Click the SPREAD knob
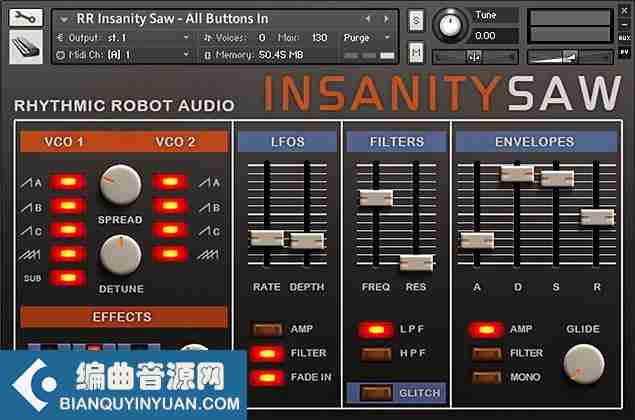Screen dimensions: 635x420 point(120,185)
